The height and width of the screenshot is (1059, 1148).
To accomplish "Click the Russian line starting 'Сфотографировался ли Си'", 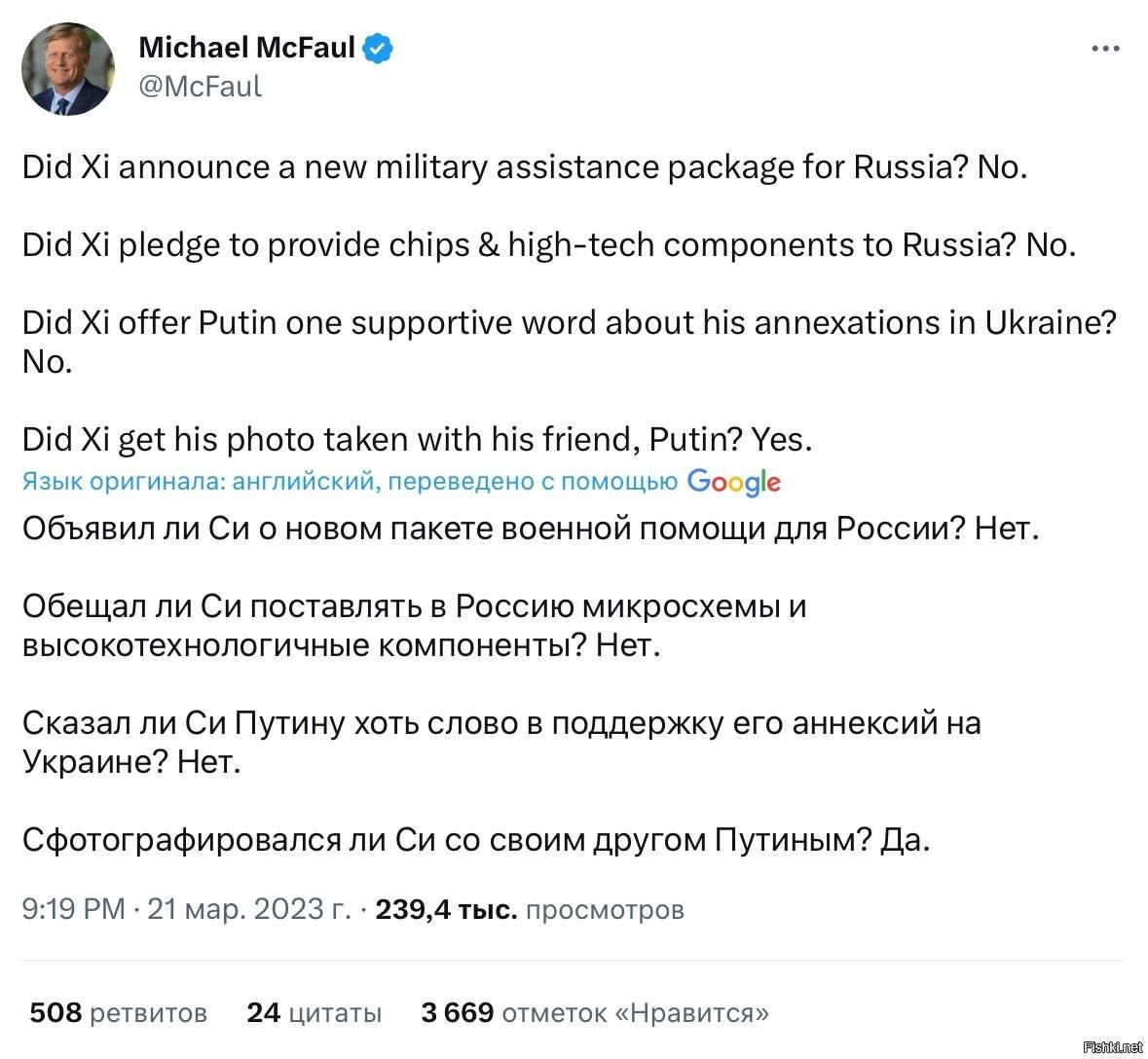I will point(476,839).
